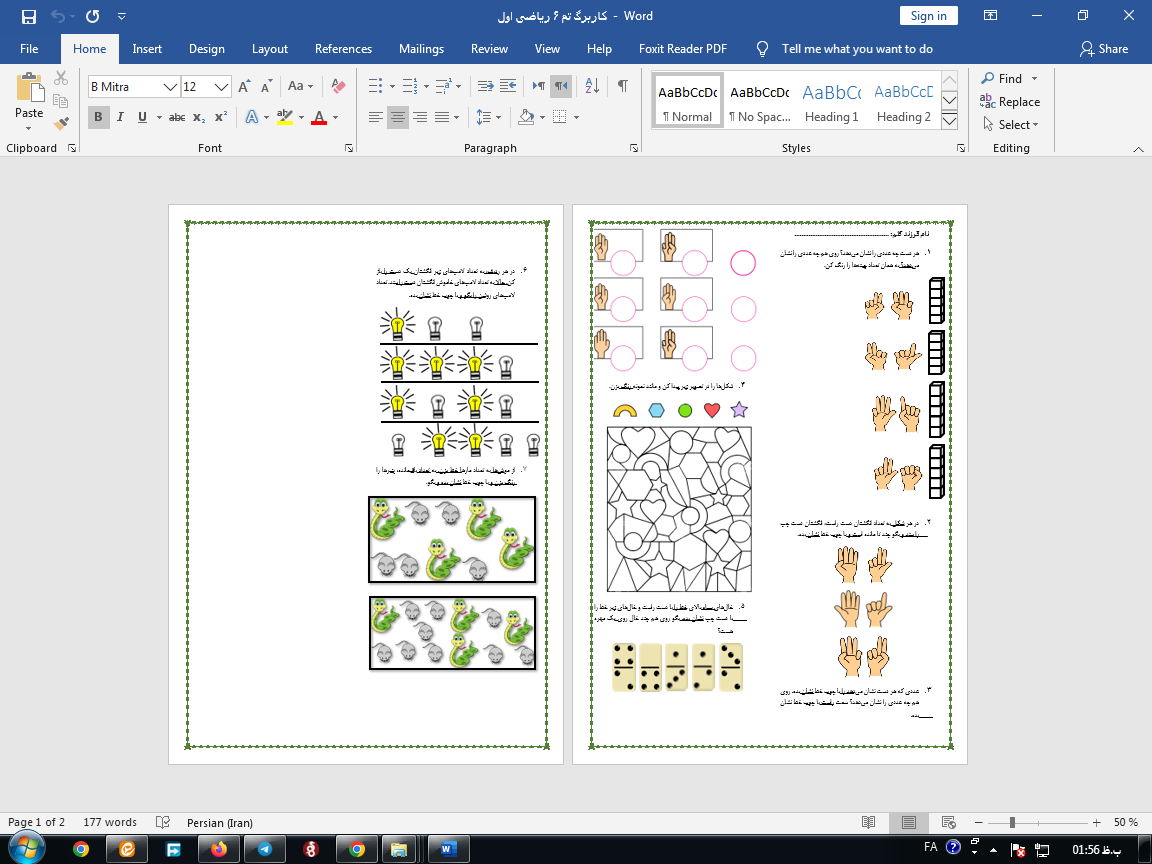Viewport: 1152px width, 864px height.
Task: Apply subscript formatting
Action: (199, 117)
